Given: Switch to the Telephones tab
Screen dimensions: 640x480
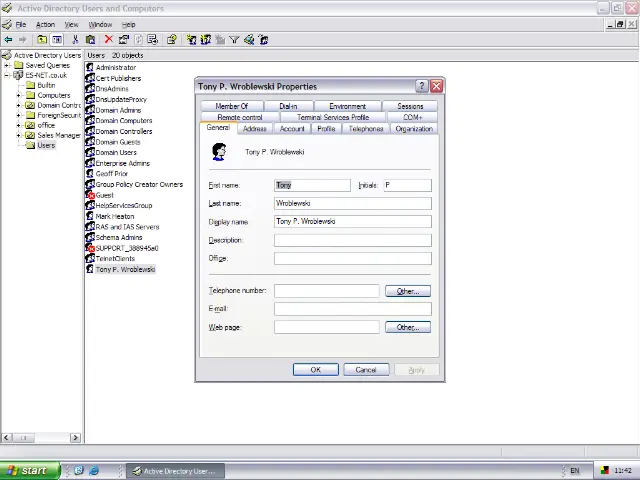Looking at the screenshot, I should (x=366, y=129).
